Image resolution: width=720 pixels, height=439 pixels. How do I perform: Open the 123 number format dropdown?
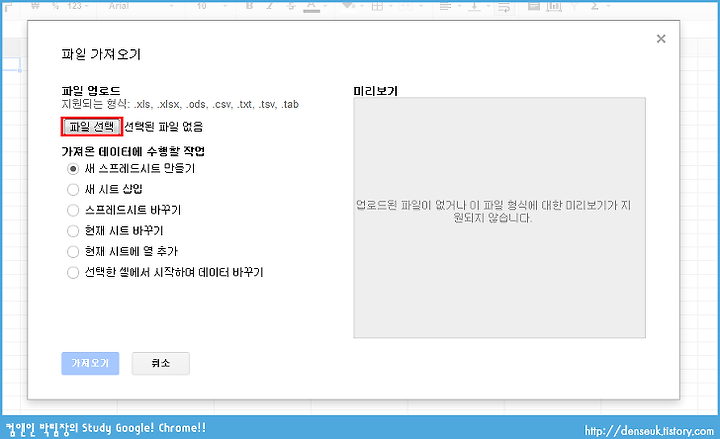tap(77, 6)
